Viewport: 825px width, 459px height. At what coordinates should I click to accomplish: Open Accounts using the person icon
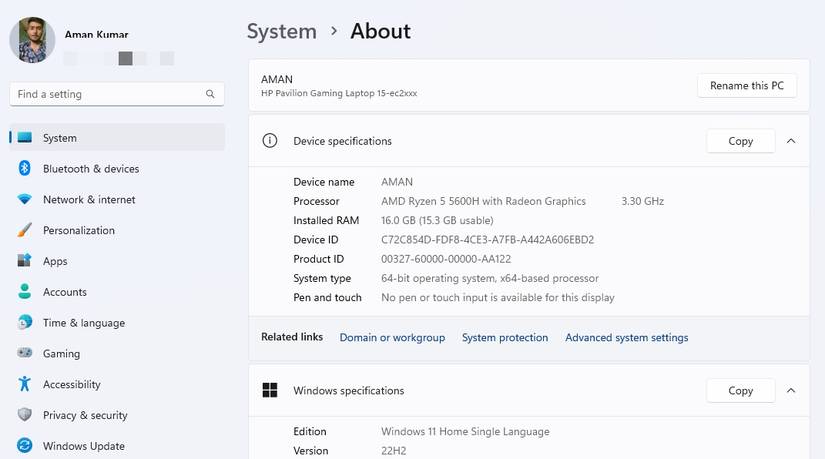(25, 292)
